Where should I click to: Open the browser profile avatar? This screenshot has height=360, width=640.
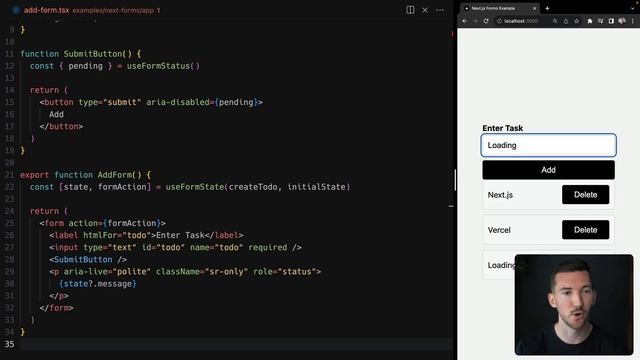(x=622, y=21)
